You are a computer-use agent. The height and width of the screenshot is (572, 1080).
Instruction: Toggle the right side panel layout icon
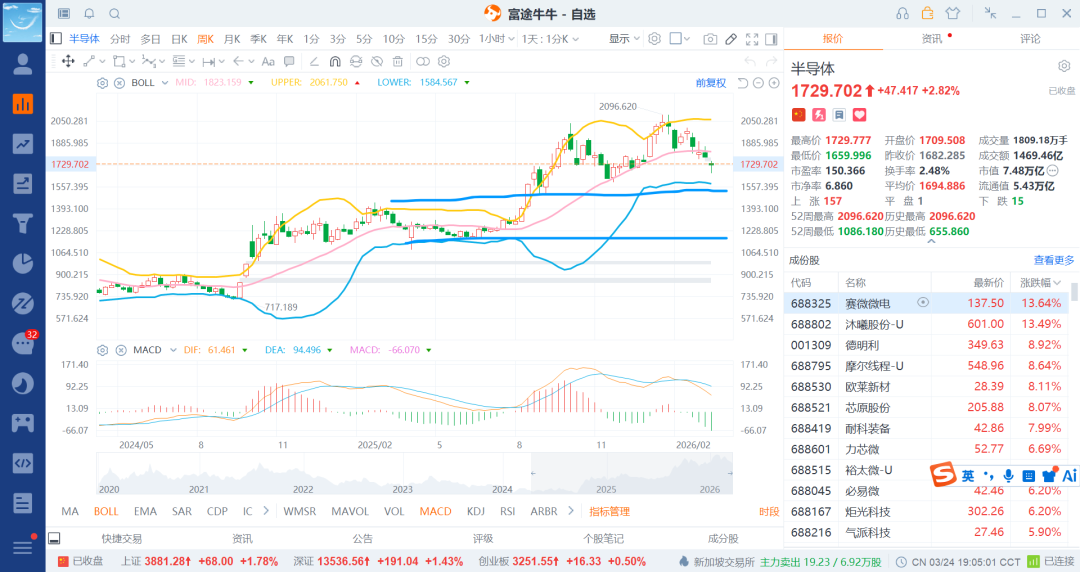click(771, 39)
